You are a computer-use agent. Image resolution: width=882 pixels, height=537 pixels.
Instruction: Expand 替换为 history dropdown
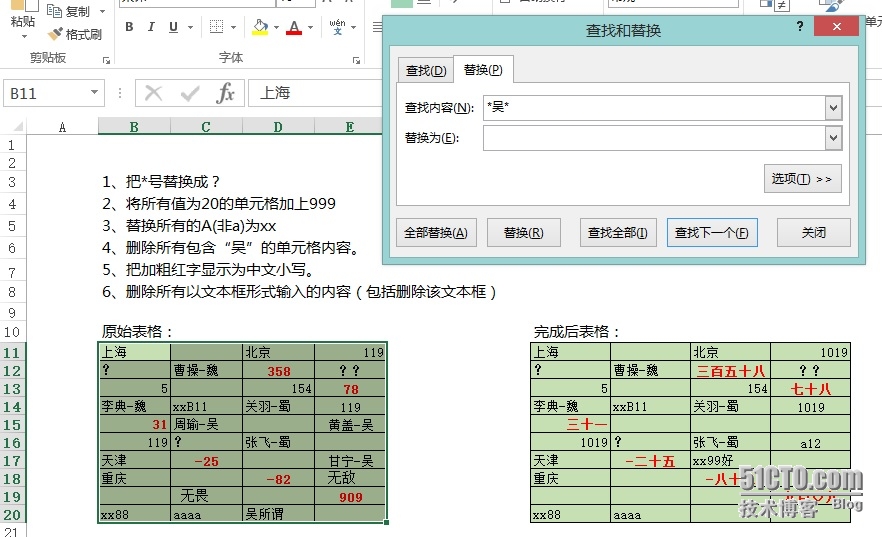834,138
